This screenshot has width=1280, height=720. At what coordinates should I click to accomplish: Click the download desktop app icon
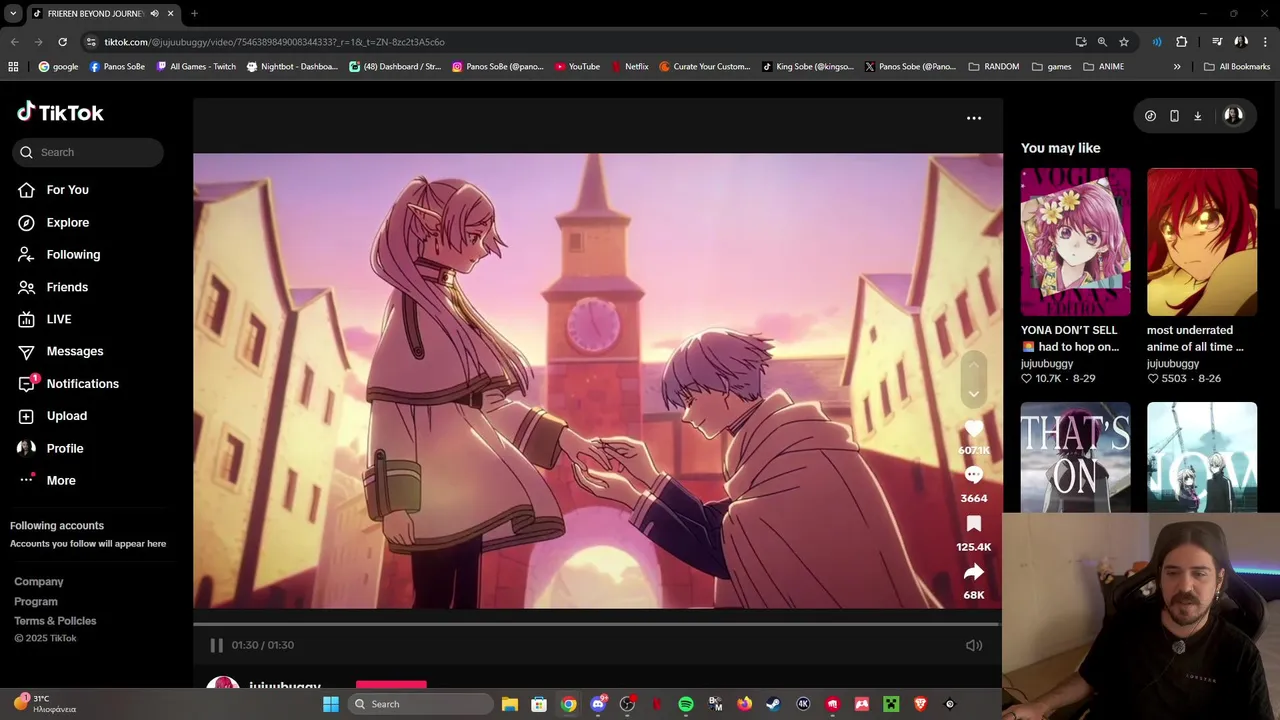coord(1197,116)
